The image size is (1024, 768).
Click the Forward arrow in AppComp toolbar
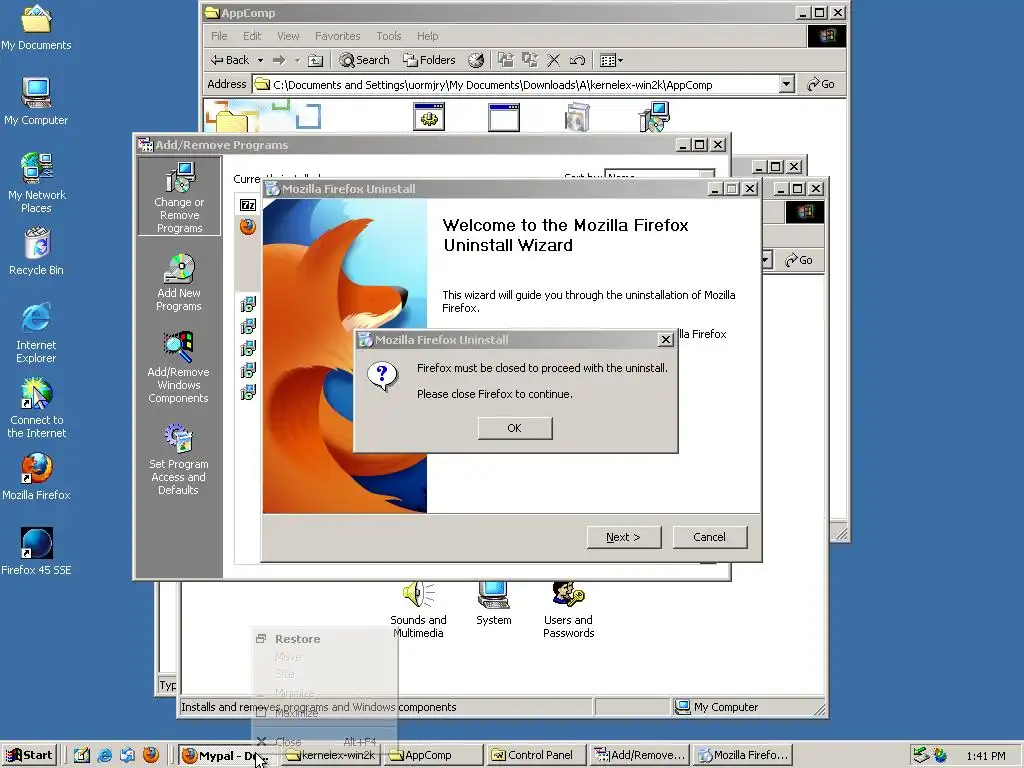280,60
